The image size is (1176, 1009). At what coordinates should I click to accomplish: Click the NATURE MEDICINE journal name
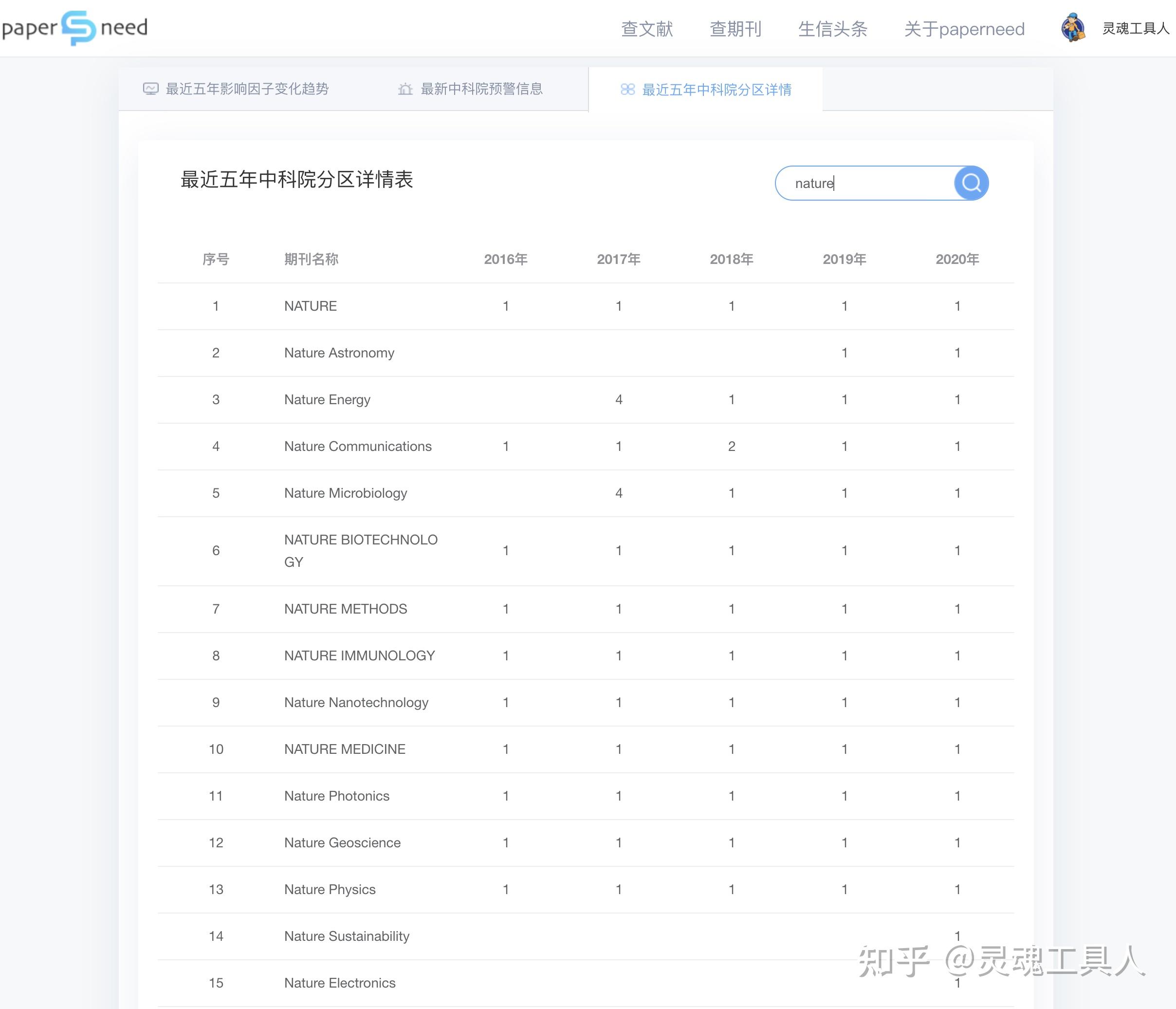click(x=344, y=749)
